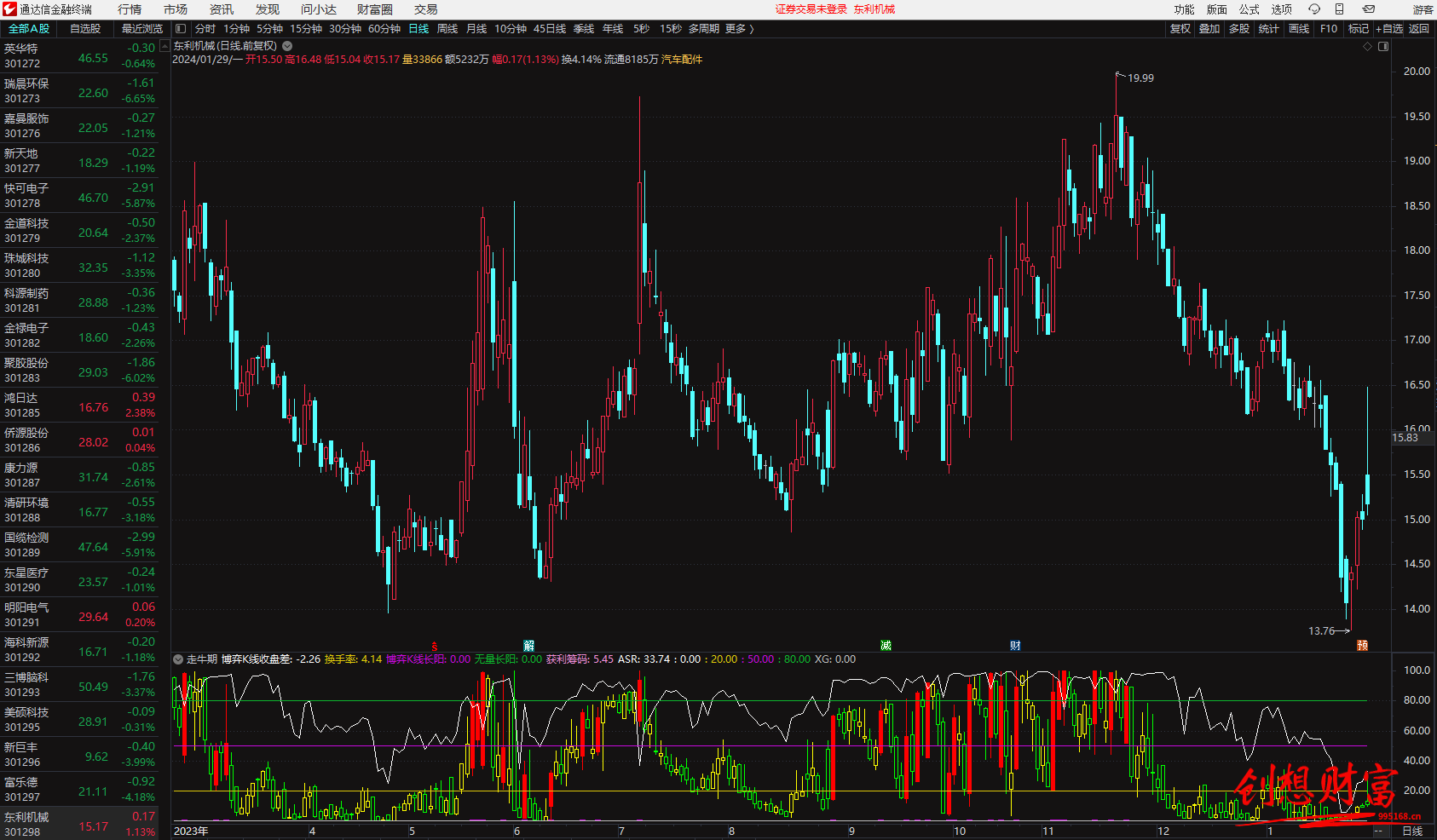Image resolution: width=1437 pixels, height=840 pixels.
Task: Click the F10 company info button
Action: (x=1329, y=29)
